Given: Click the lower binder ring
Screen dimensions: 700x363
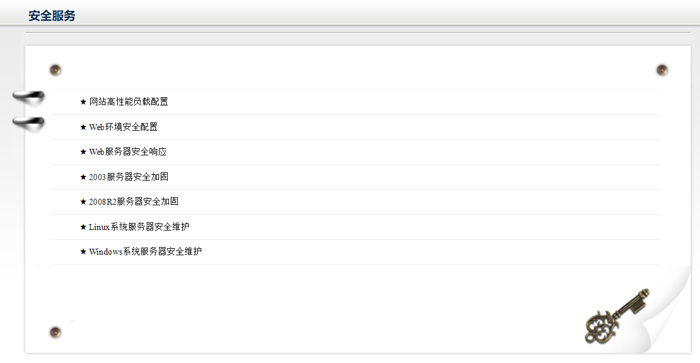Looking at the screenshot, I should coord(29,124).
